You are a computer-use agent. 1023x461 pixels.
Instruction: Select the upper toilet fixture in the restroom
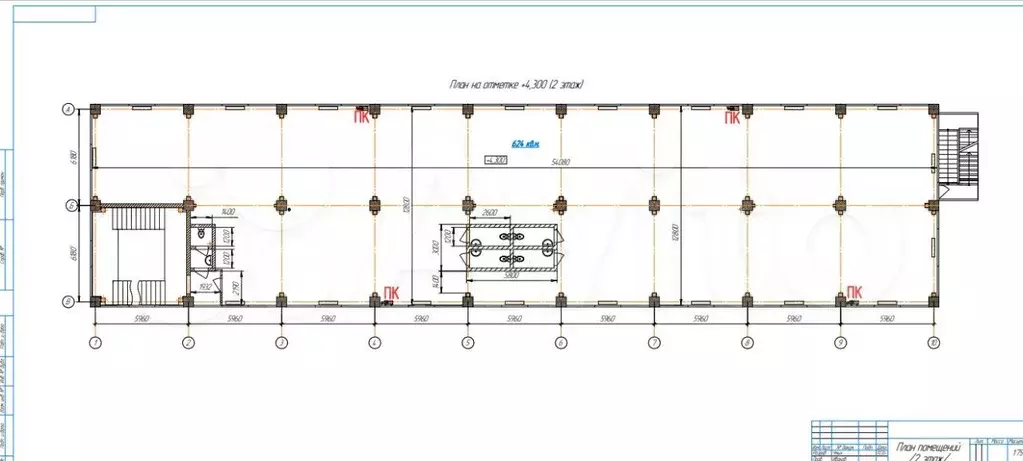tap(202, 232)
